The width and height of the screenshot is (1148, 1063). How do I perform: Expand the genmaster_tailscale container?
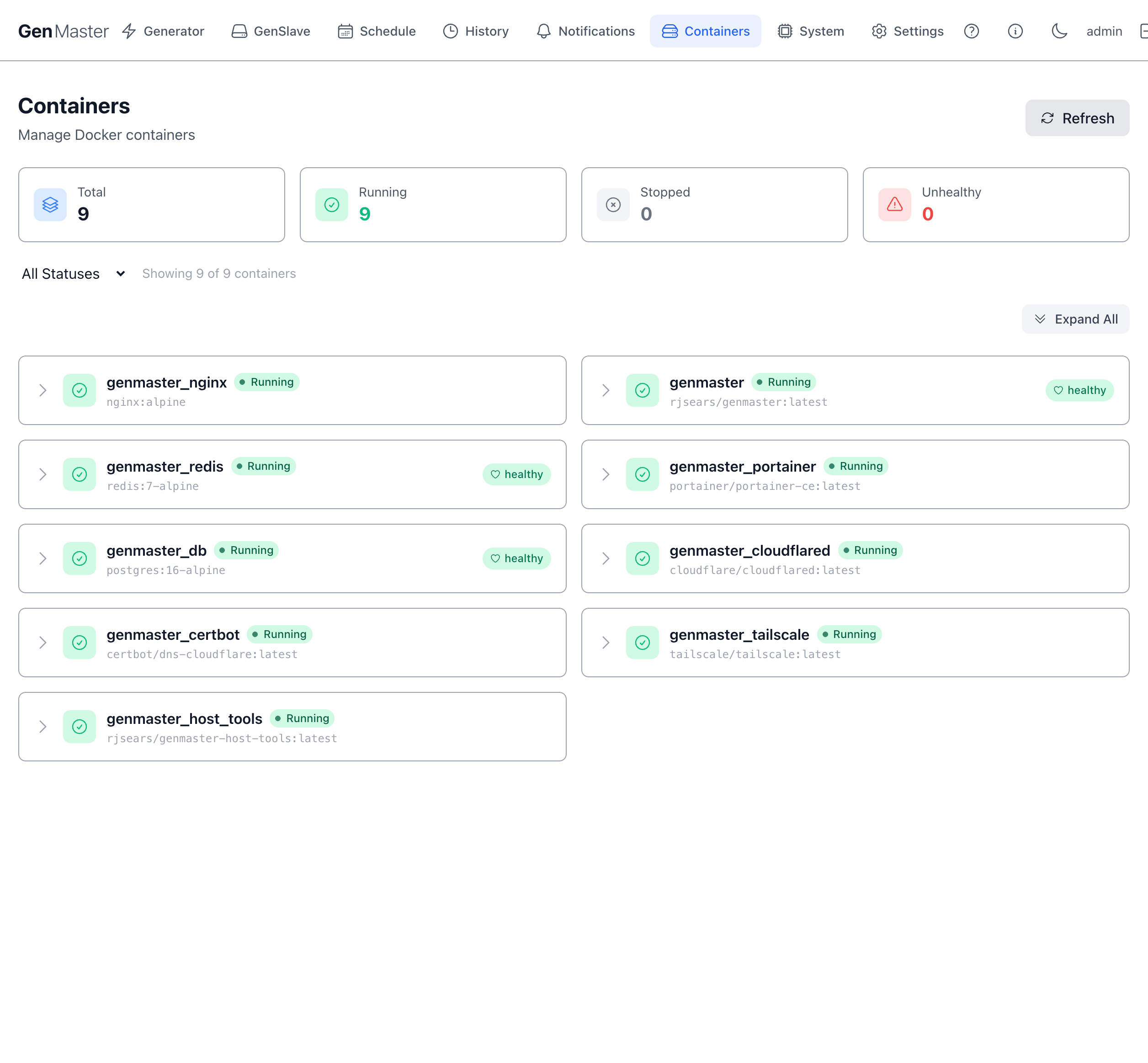(606, 643)
